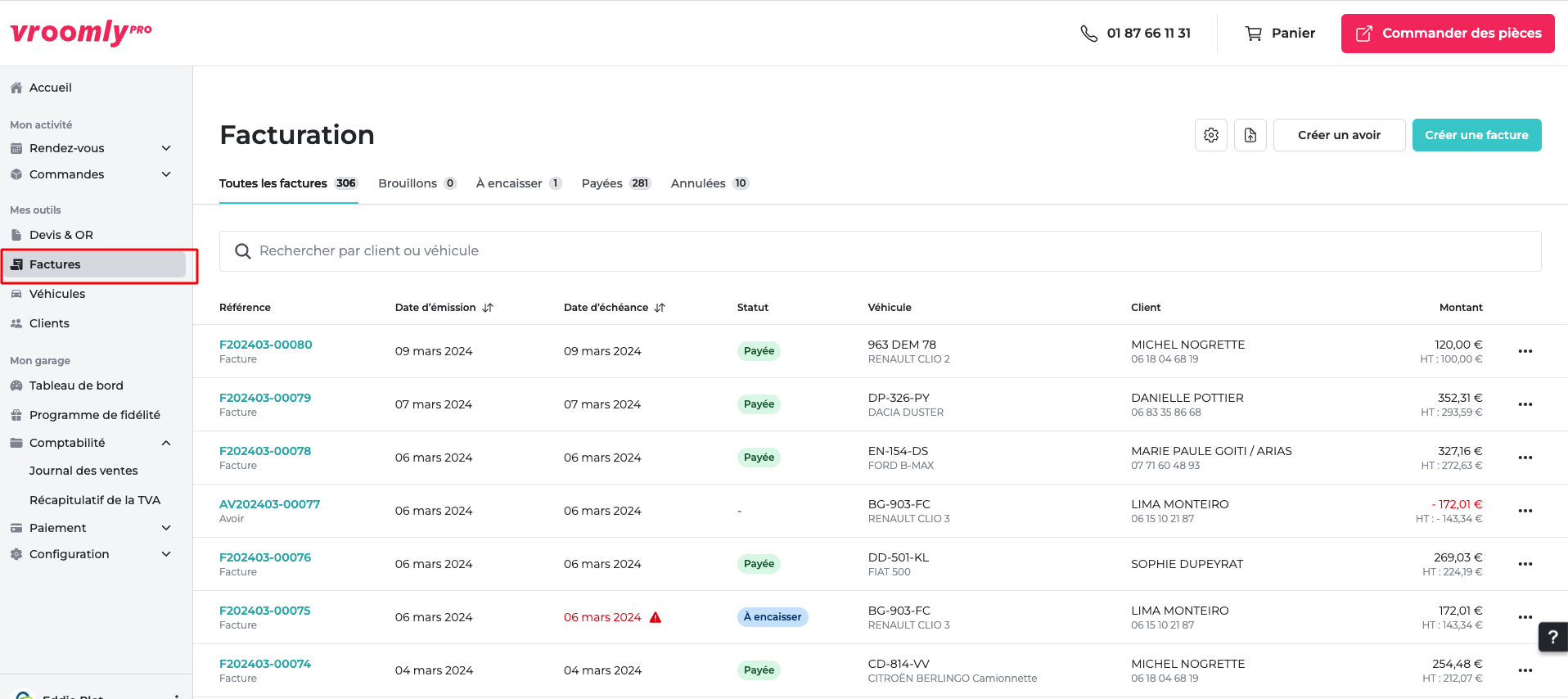Click Payée badge for DANIELLE POTTIER row
The image size is (1568, 699).
(759, 404)
